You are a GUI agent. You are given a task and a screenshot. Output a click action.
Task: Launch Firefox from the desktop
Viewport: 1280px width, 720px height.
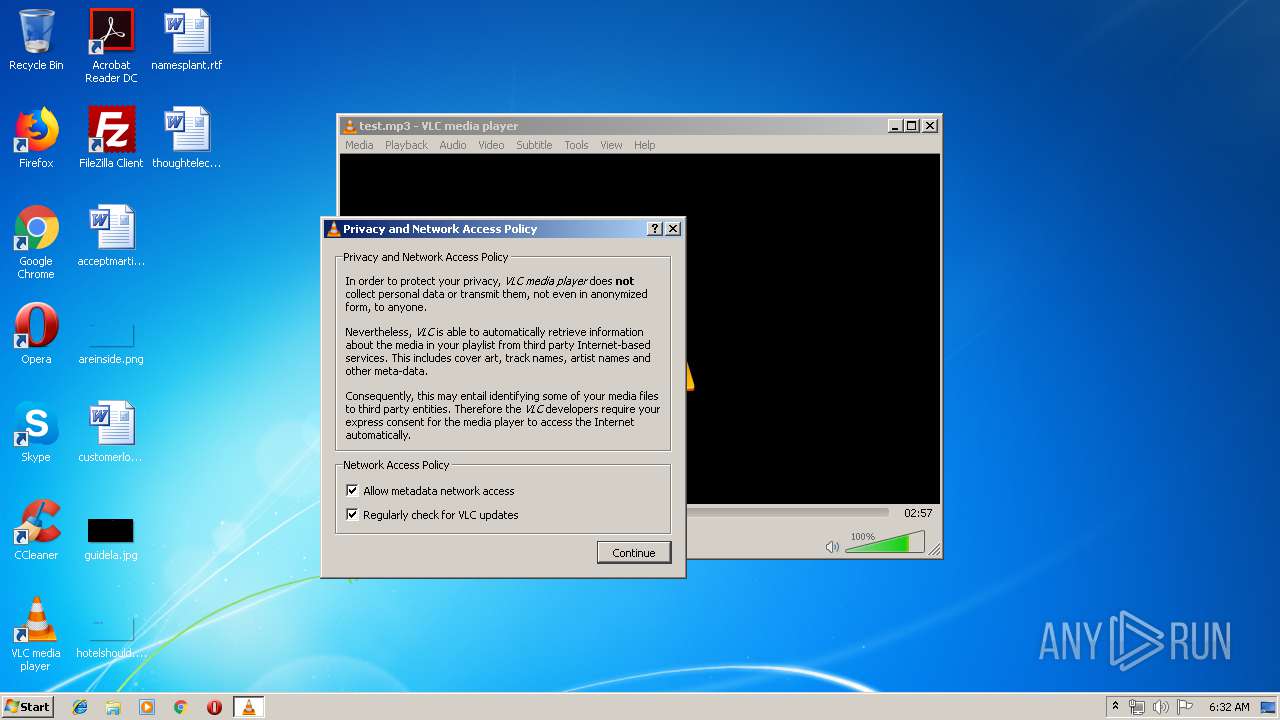coord(36,139)
